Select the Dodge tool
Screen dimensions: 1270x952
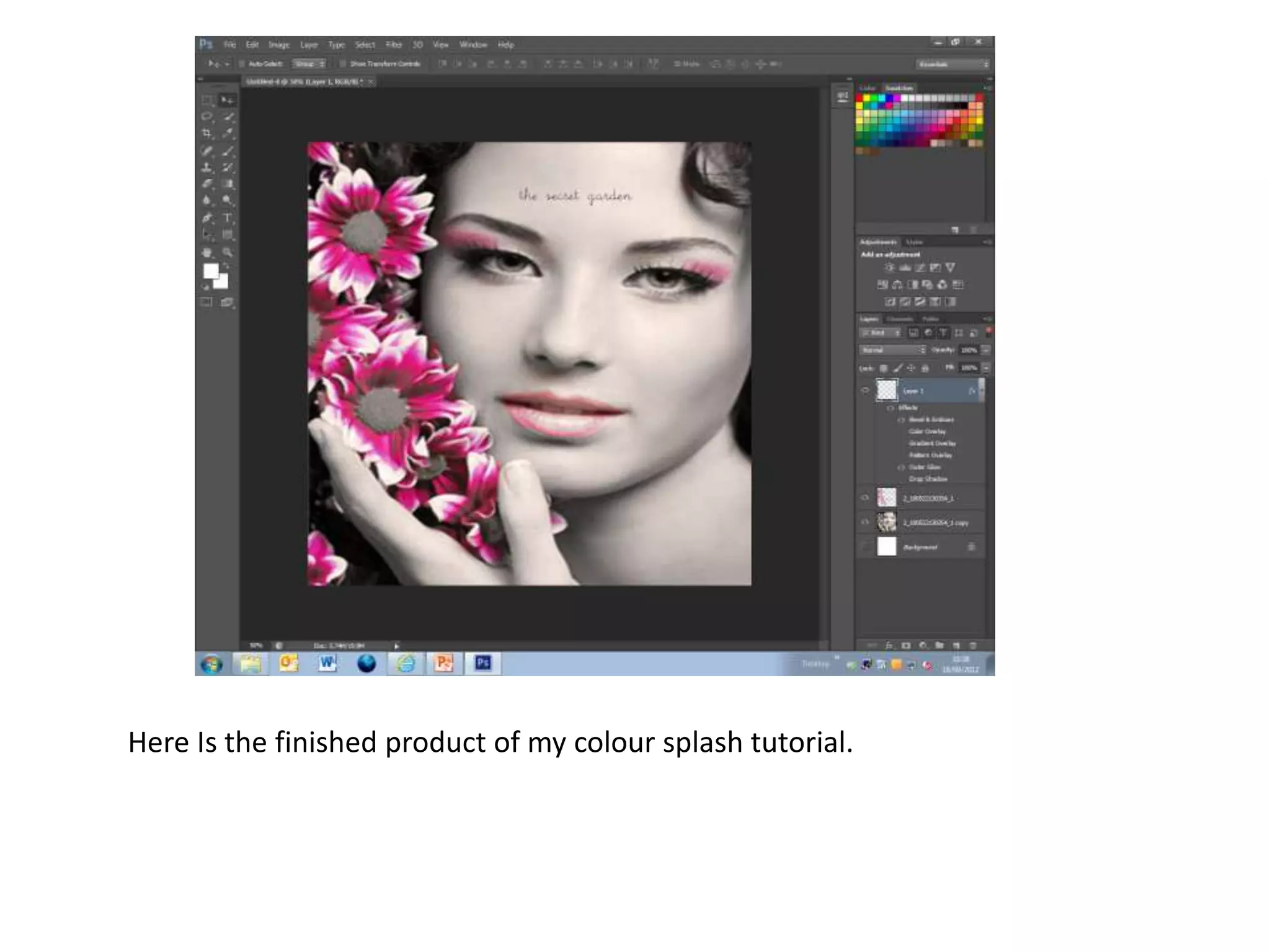tap(228, 201)
